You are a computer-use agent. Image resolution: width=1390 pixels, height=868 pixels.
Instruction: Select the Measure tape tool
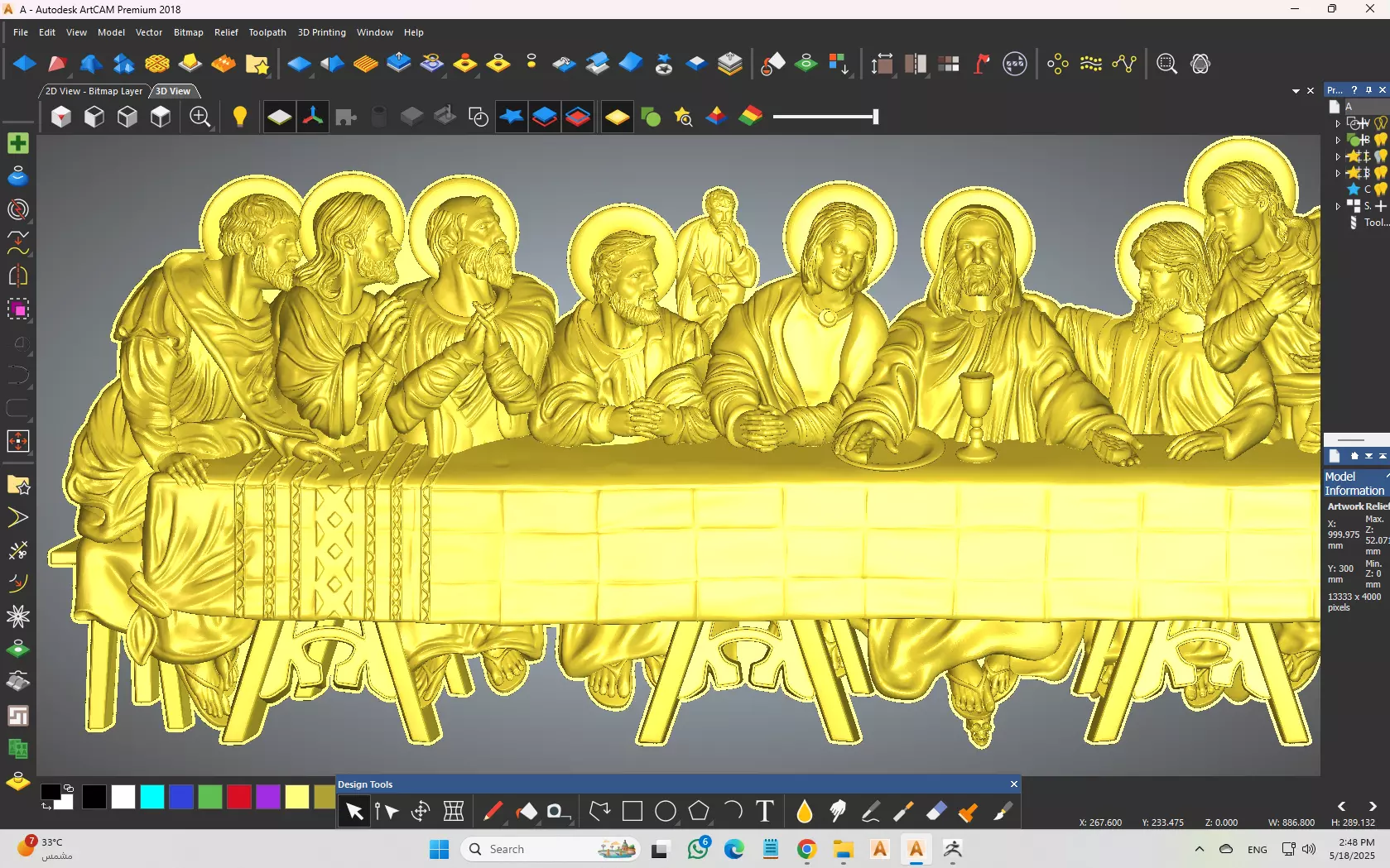coord(559,812)
